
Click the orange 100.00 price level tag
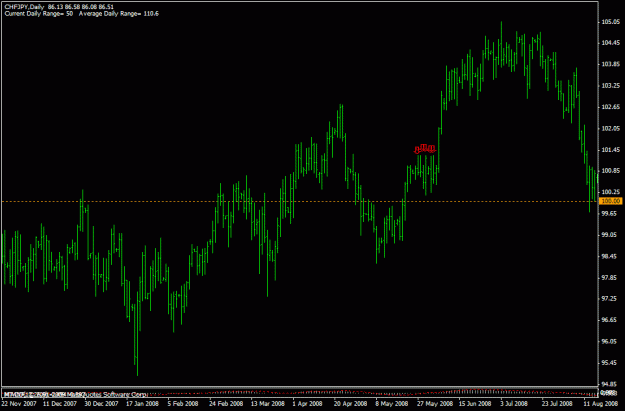[x=610, y=201]
